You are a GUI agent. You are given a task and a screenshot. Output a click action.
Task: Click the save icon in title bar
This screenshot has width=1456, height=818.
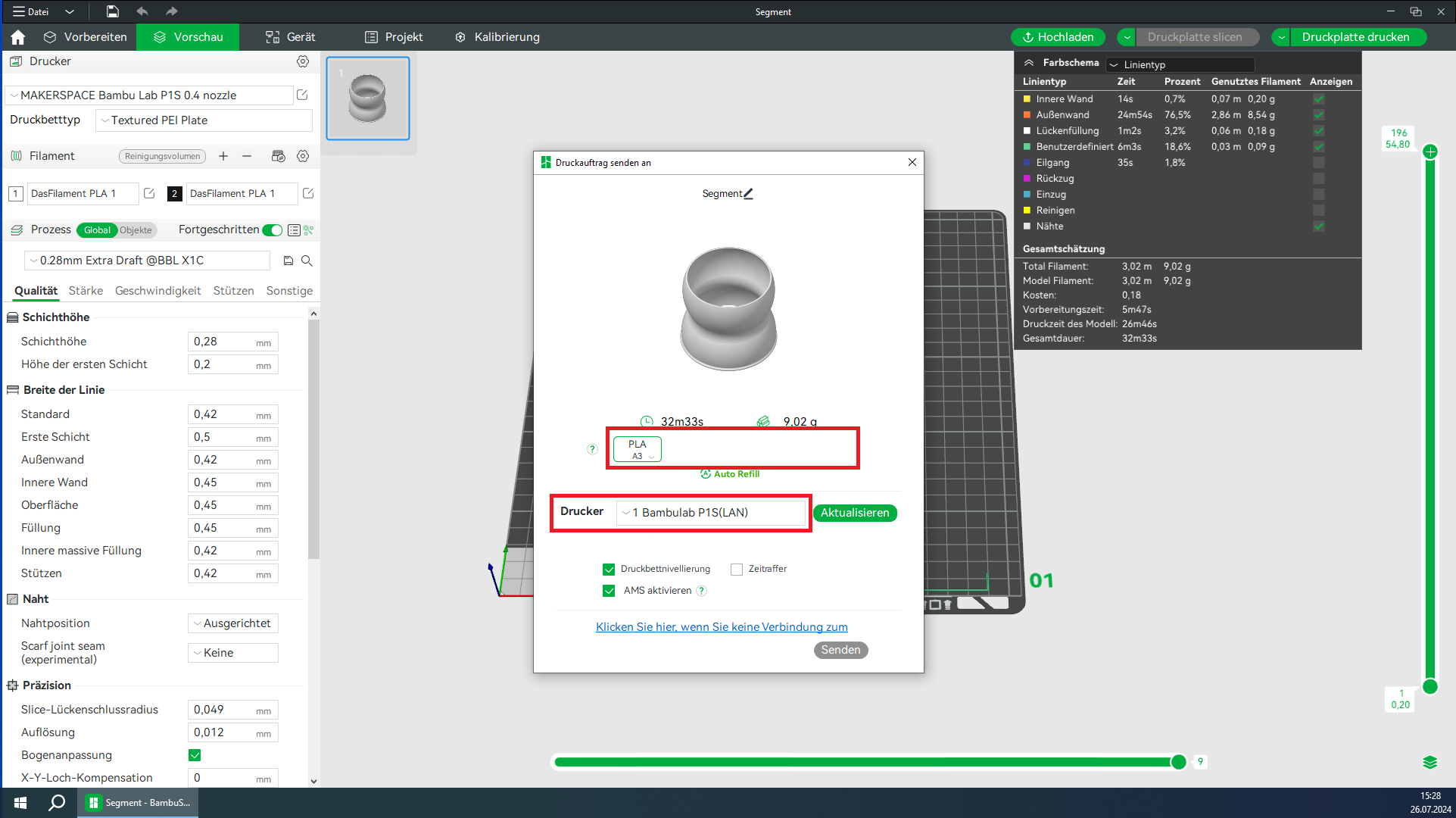click(112, 11)
